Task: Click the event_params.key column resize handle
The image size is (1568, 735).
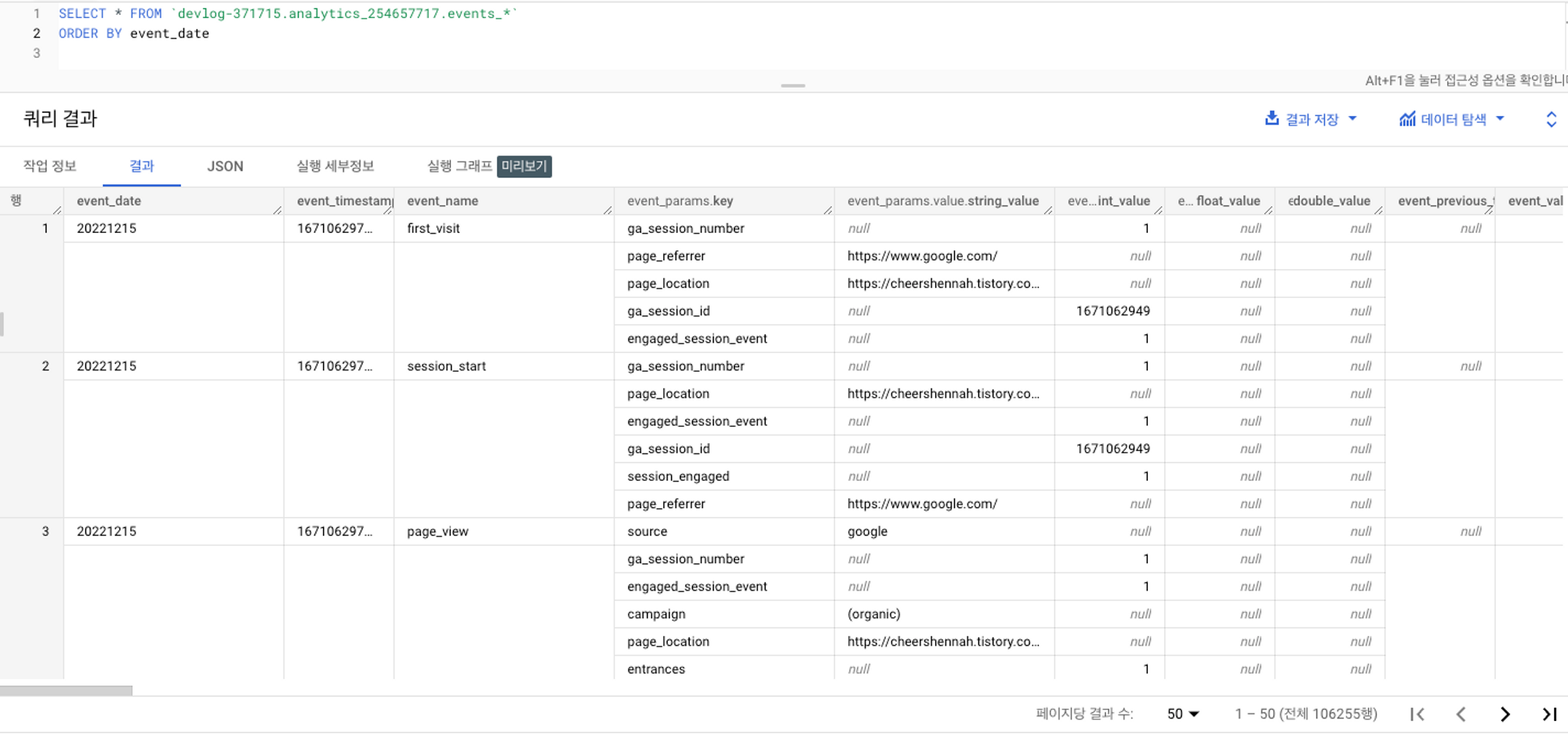Action: coord(828,209)
